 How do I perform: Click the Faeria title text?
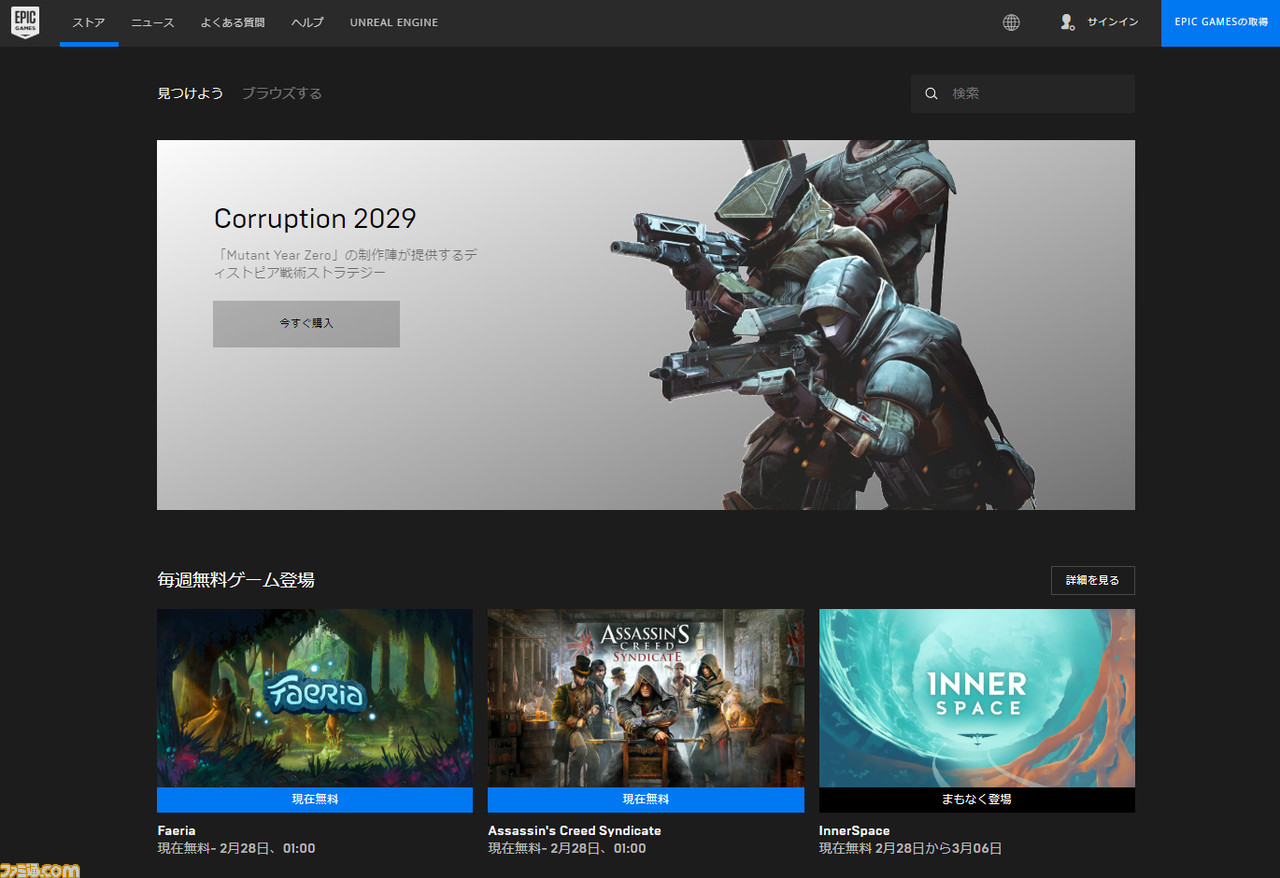pyautogui.click(x=176, y=831)
